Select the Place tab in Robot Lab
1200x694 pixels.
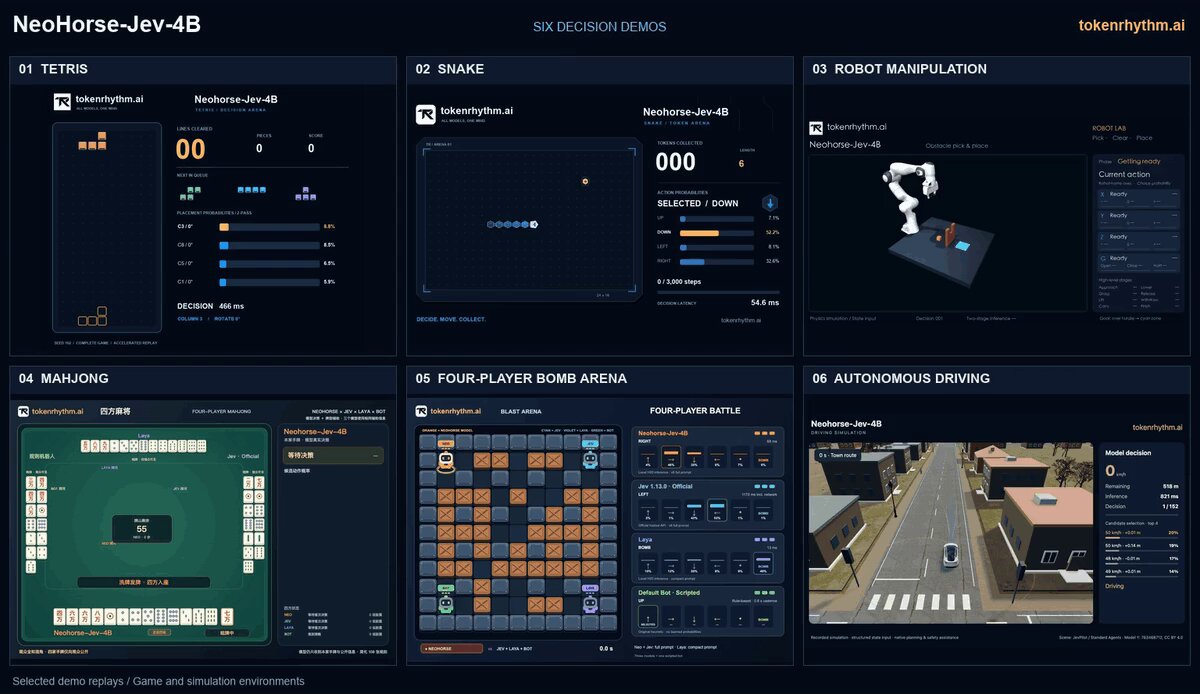(1144, 138)
